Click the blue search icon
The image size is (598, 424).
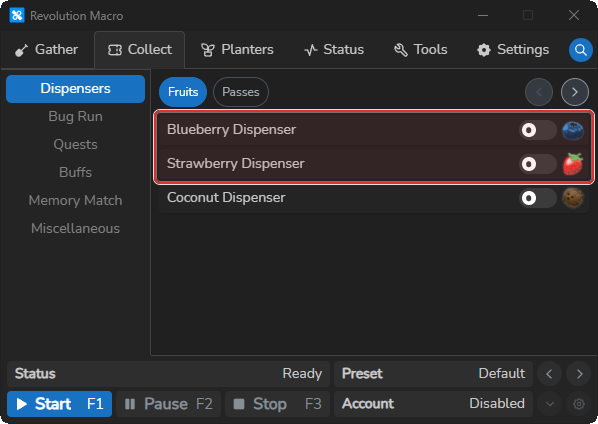coord(580,50)
